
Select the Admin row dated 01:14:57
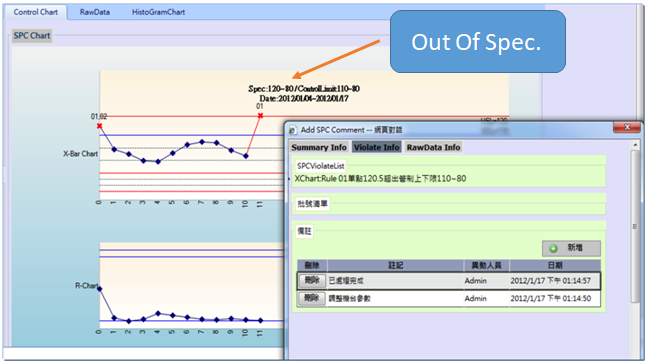(449, 281)
